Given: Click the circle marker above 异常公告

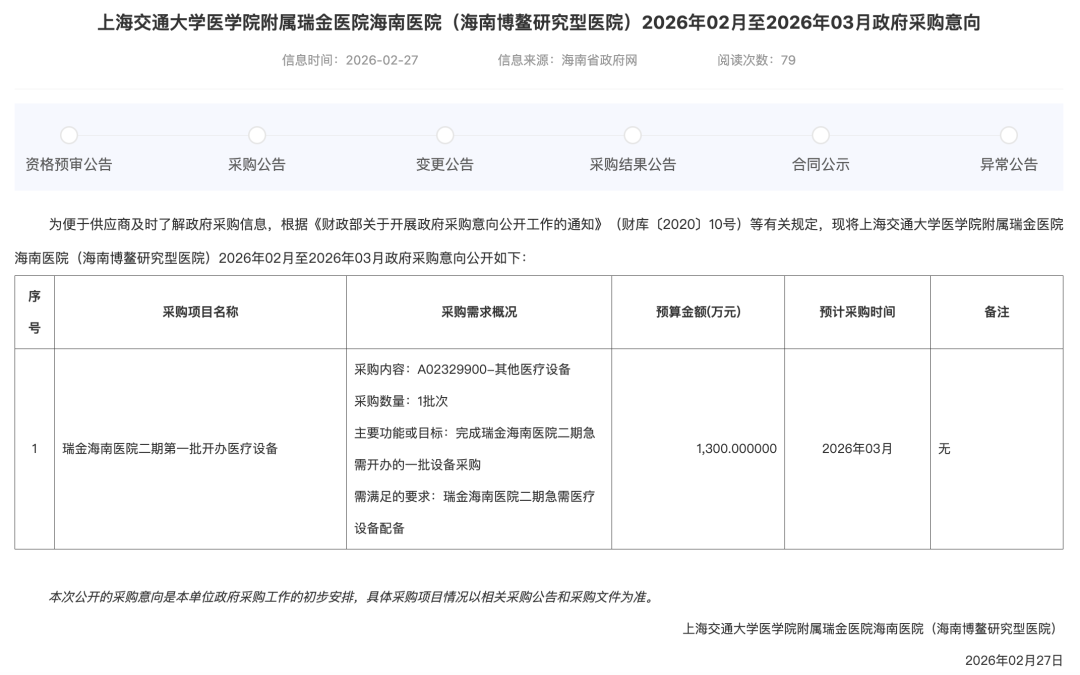Looking at the screenshot, I should point(1008,135).
